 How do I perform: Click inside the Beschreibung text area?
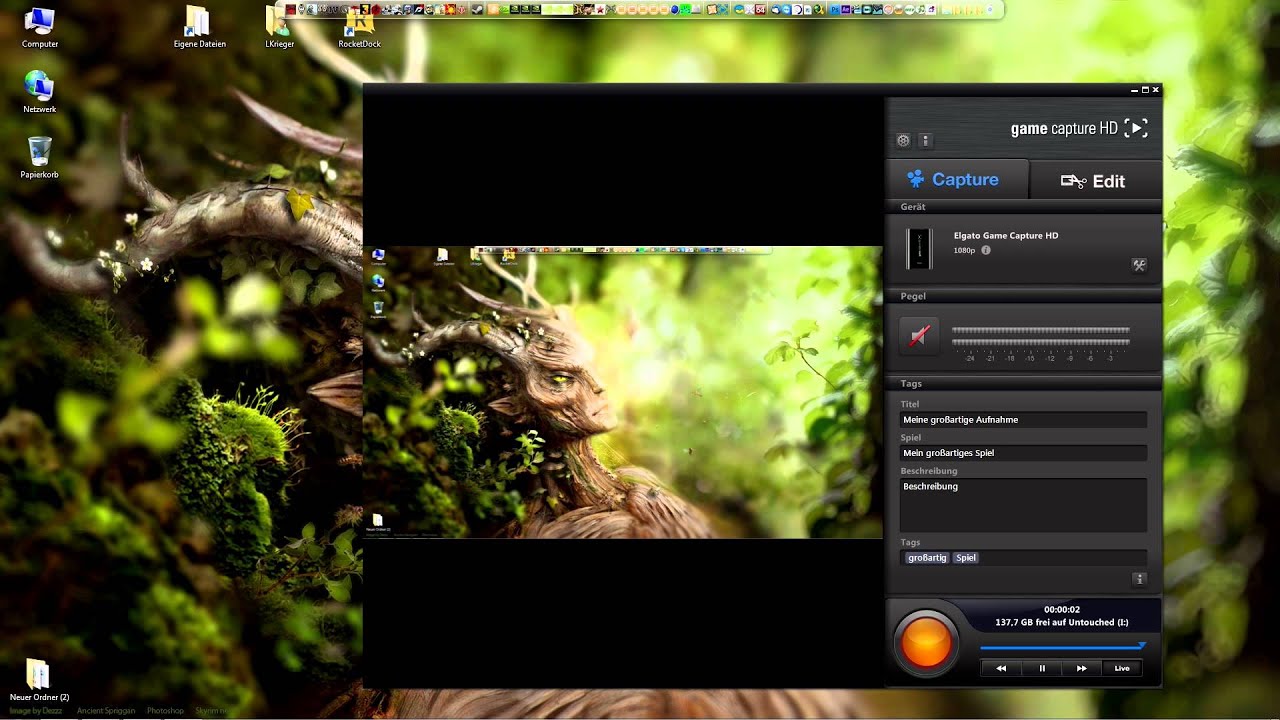click(1023, 505)
